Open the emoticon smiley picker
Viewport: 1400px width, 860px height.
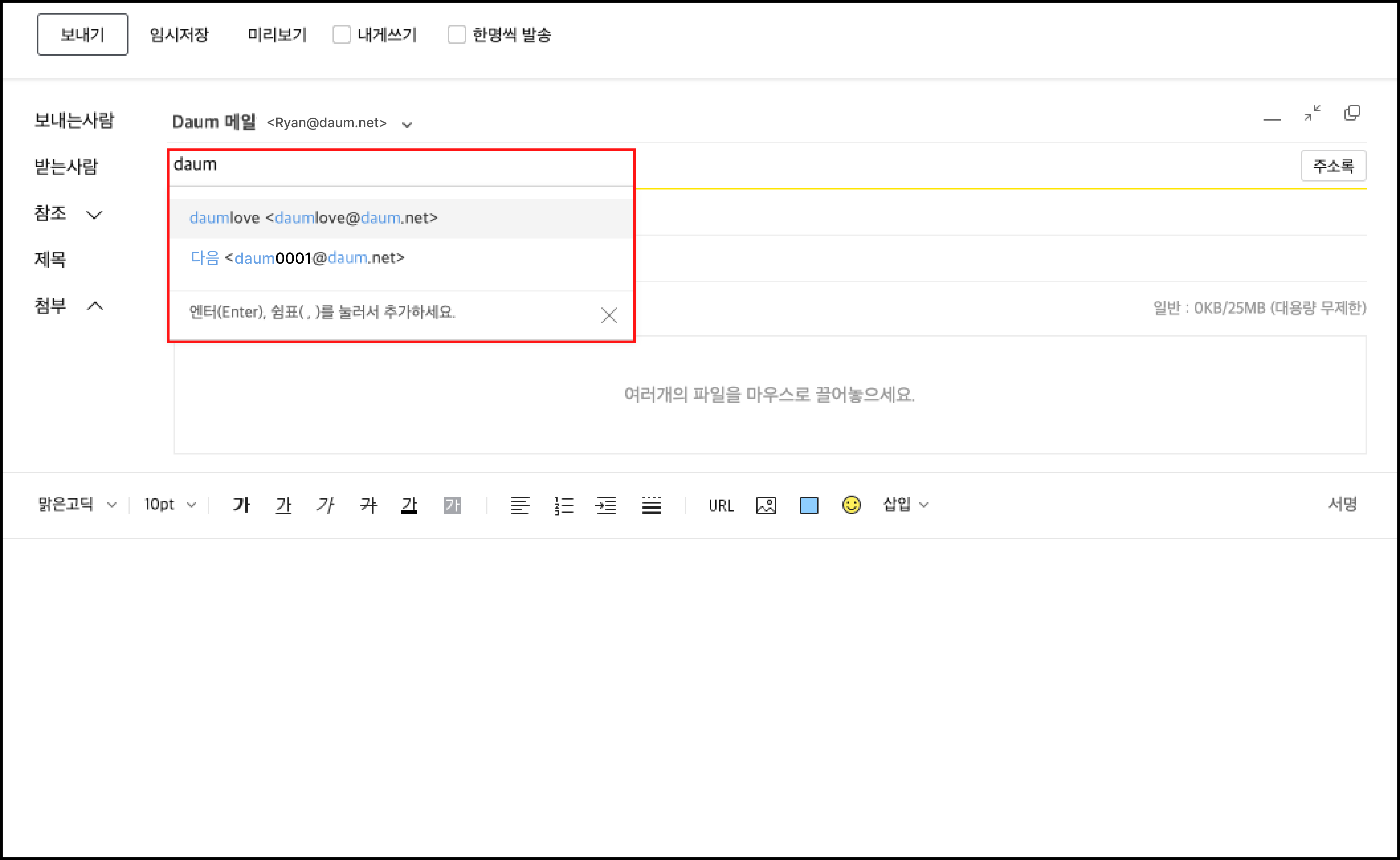(x=851, y=505)
